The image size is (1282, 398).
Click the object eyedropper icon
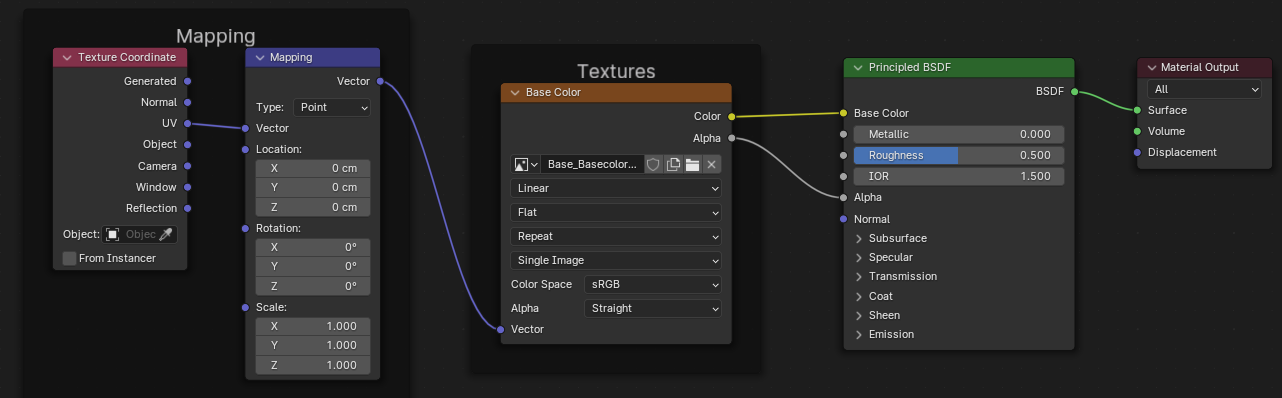tap(167, 234)
